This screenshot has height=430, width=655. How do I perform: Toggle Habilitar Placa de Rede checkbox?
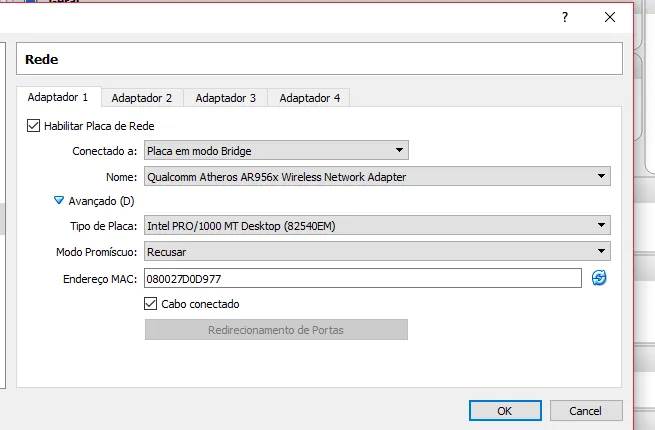click(x=34, y=126)
